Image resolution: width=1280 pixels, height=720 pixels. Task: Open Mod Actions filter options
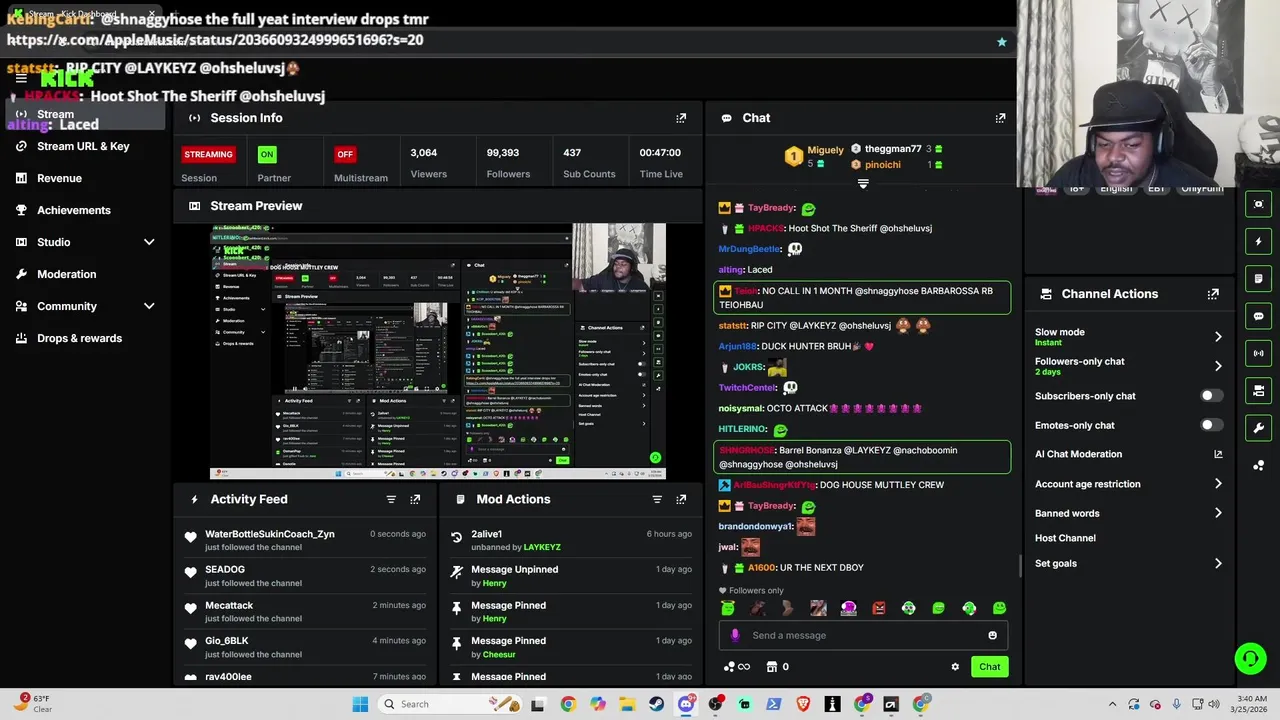[657, 499]
